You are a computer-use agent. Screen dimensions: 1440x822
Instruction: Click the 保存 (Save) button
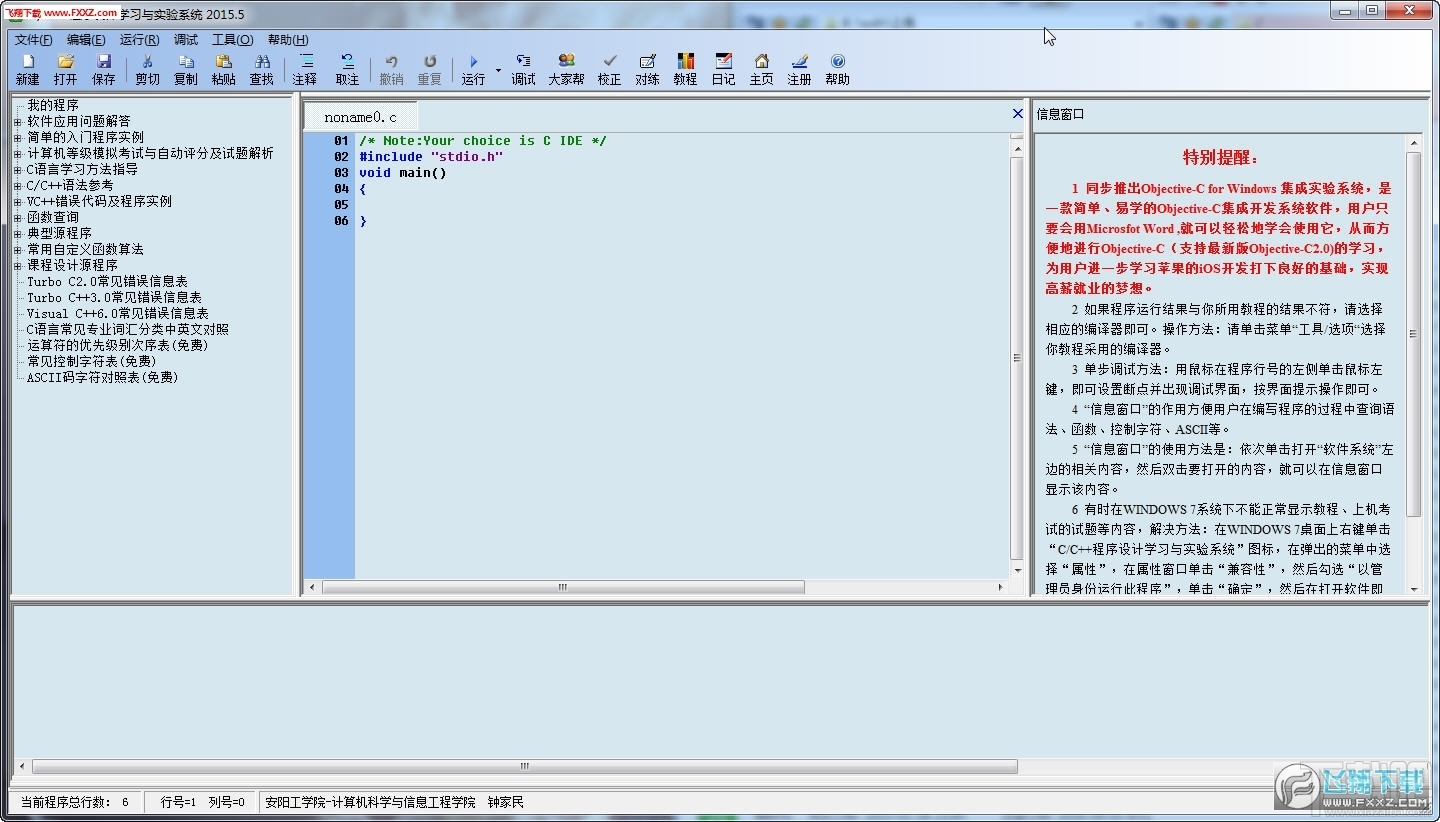point(103,68)
